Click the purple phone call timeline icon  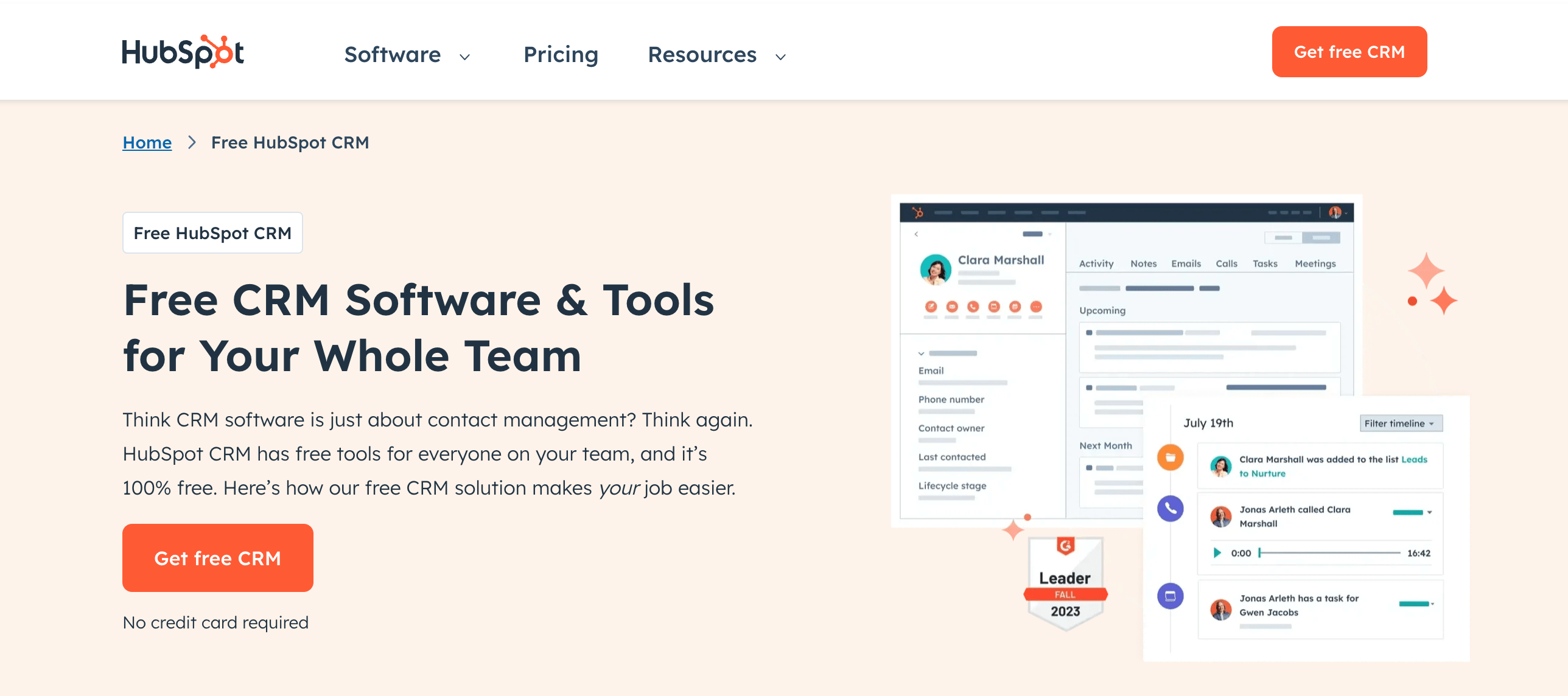click(1170, 509)
